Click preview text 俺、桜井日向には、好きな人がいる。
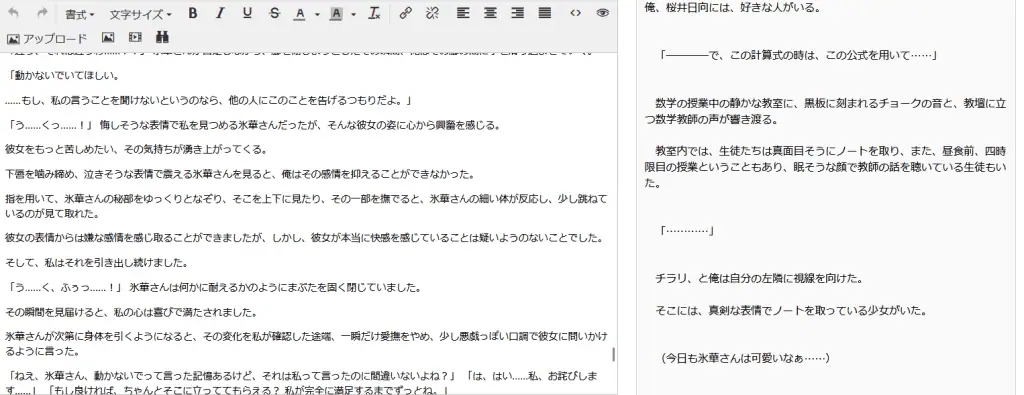This screenshot has width=1024, height=395. coord(733,8)
